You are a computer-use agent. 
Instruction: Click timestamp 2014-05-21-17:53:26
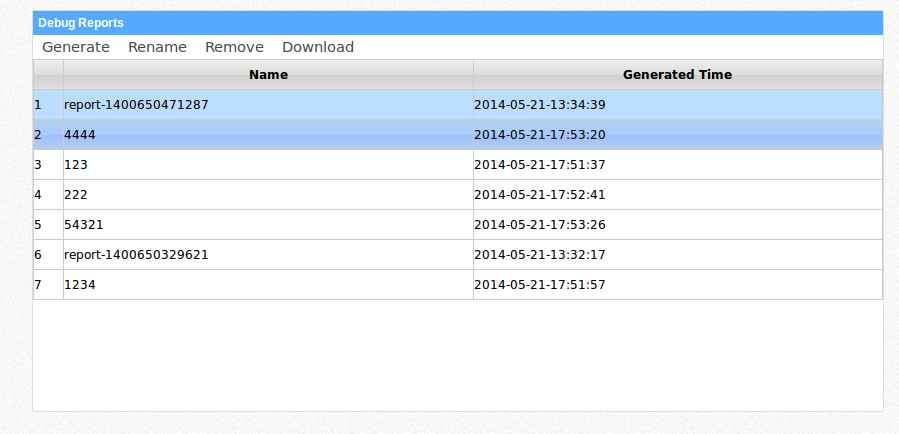pos(539,225)
